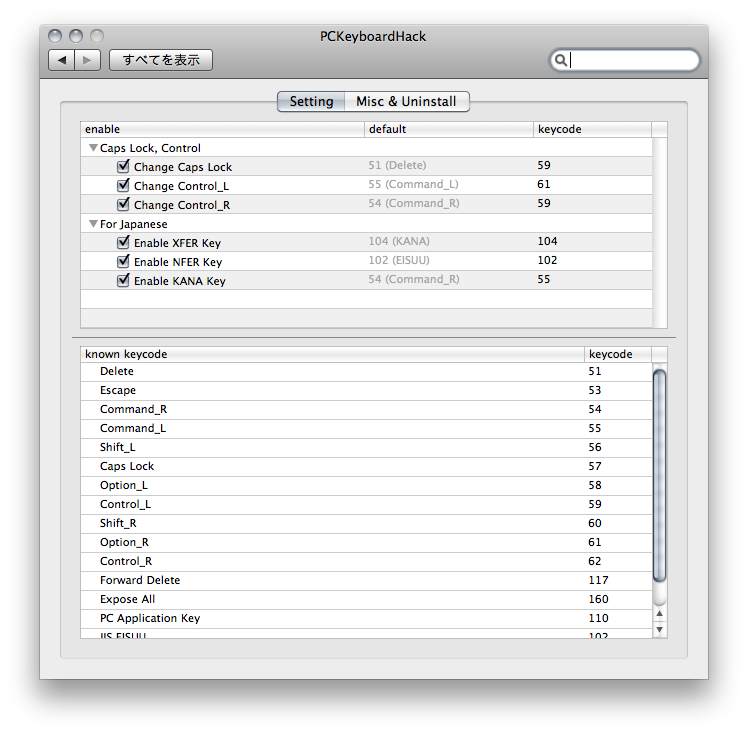The height and width of the screenshot is (734, 748).
Task: Select keycode 55 for Enable KANA Key
Action: [544, 279]
